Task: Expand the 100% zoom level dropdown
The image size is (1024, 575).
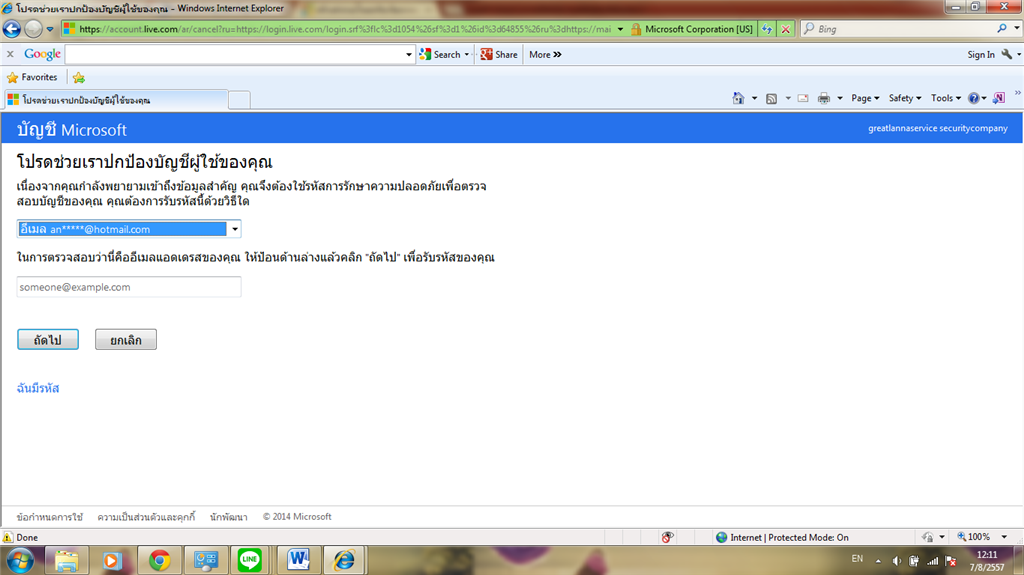Action: coord(1004,537)
